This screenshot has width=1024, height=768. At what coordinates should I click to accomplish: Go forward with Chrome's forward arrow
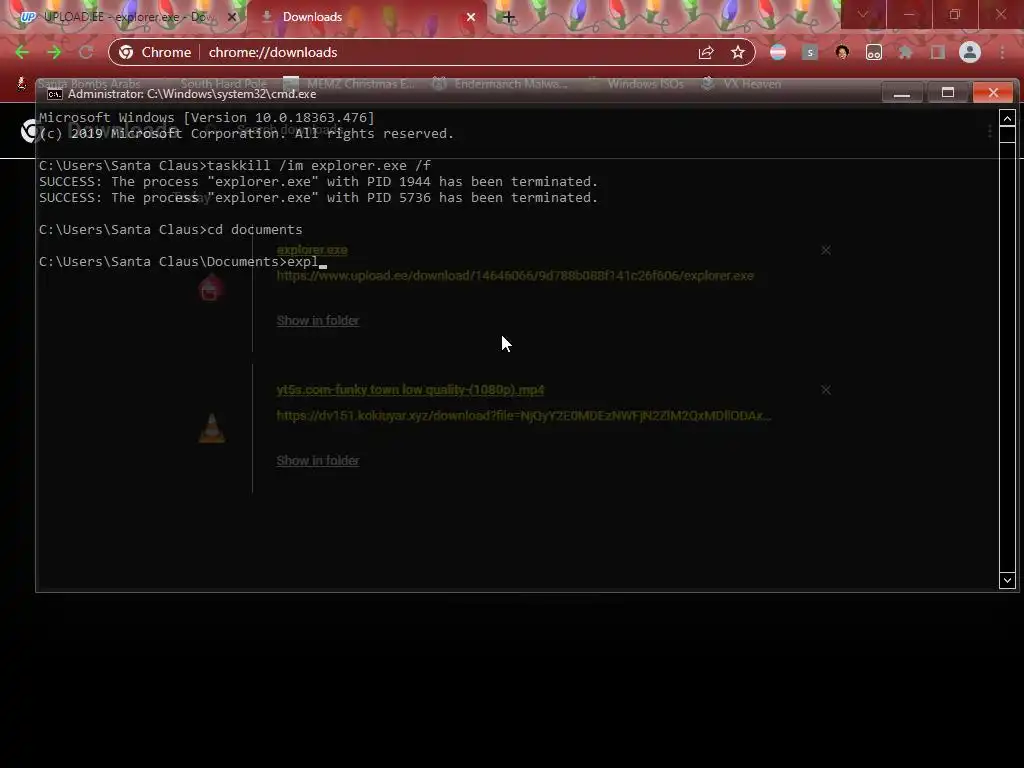point(54,52)
